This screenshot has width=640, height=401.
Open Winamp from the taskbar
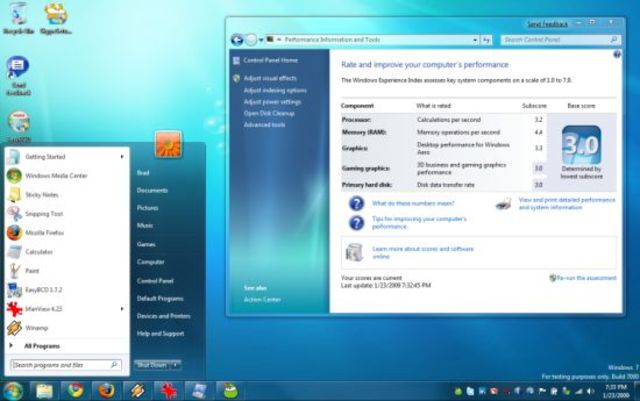coord(138,391)
